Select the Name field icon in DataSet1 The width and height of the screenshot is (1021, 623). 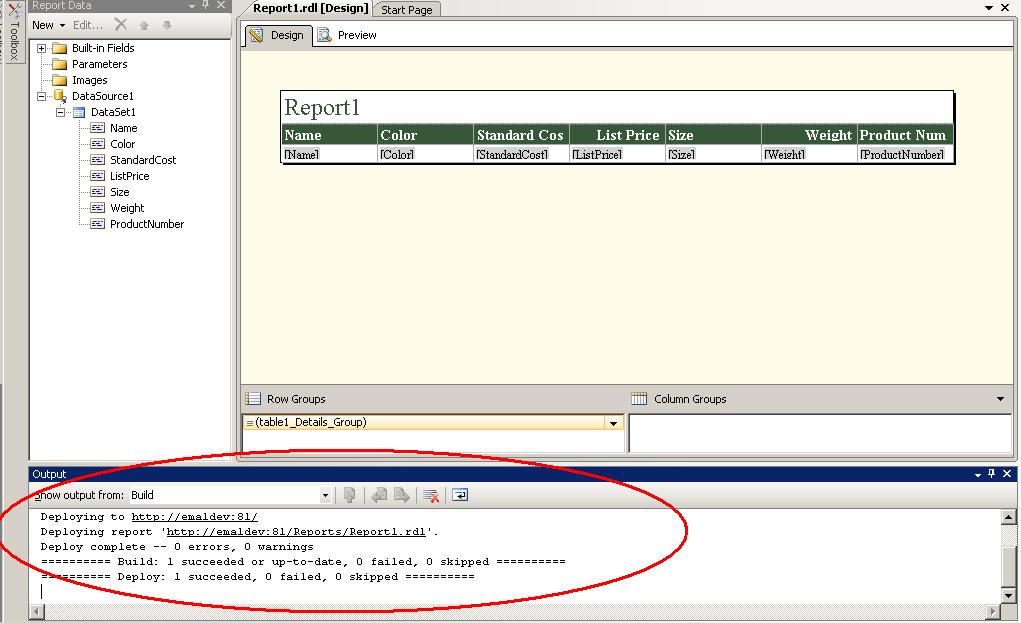[x=97, y=128]
